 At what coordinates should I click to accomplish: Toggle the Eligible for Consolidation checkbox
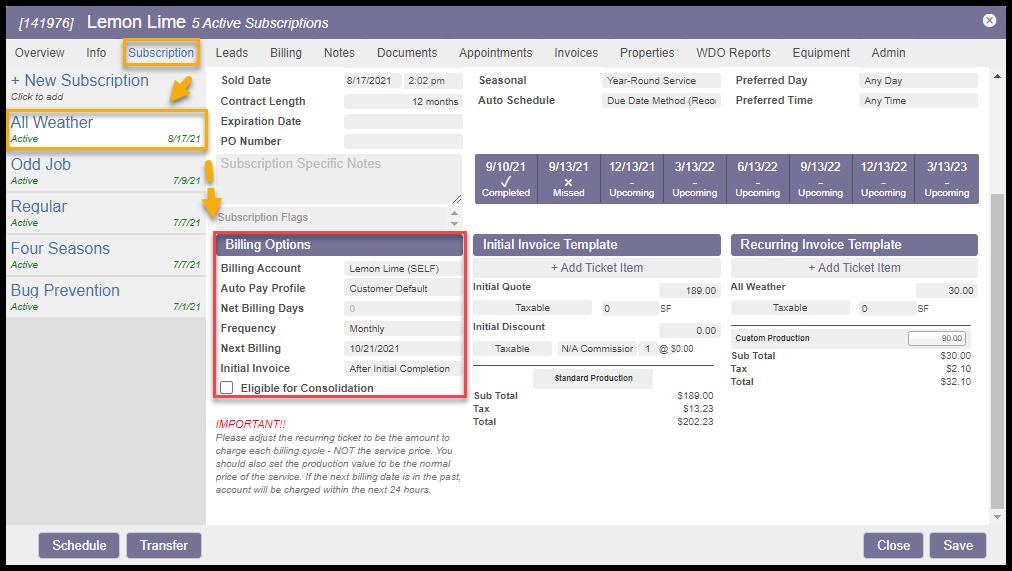pyautogui.click(x=227, y=388)
